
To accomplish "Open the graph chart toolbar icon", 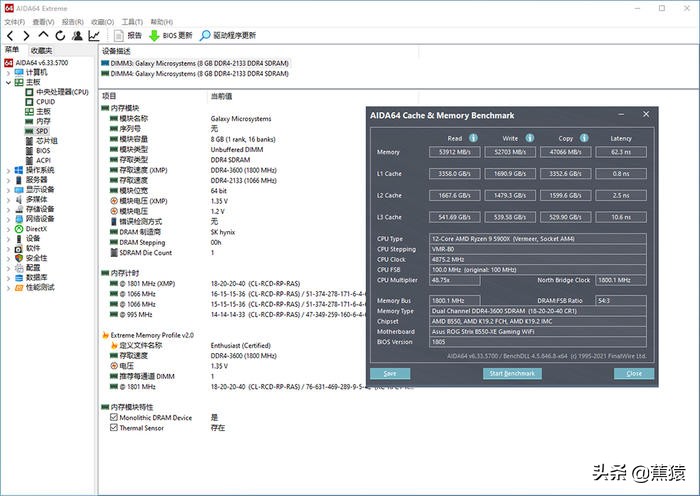I will pos(94,36).
